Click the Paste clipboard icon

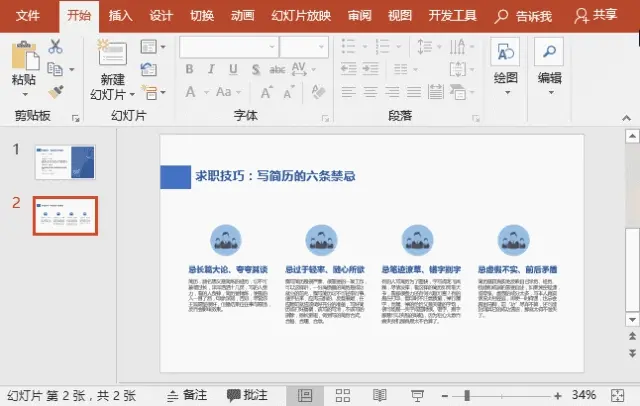25,55
